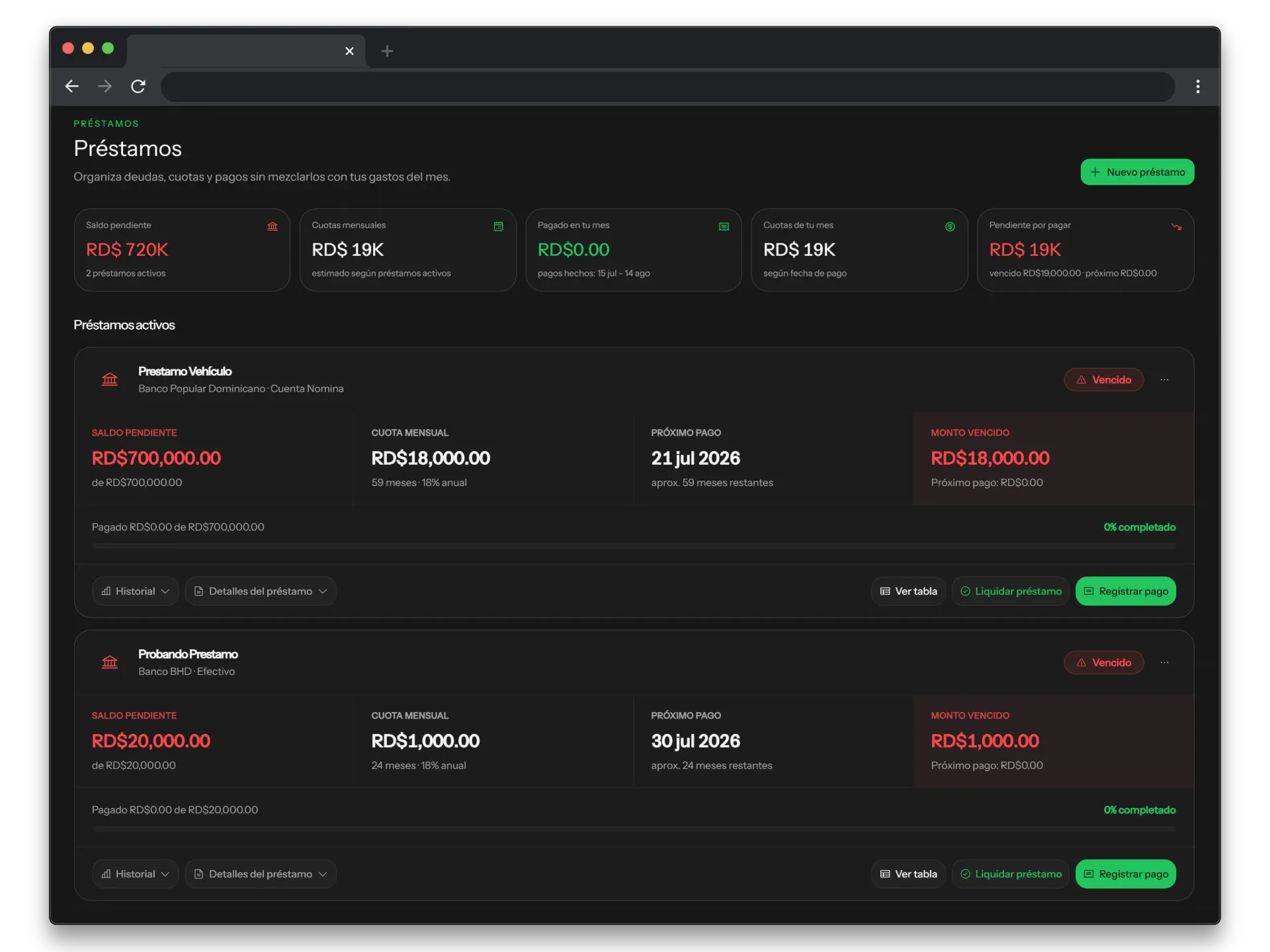Click bank icon beside Prestamo Vehículo

coord(110,379)
